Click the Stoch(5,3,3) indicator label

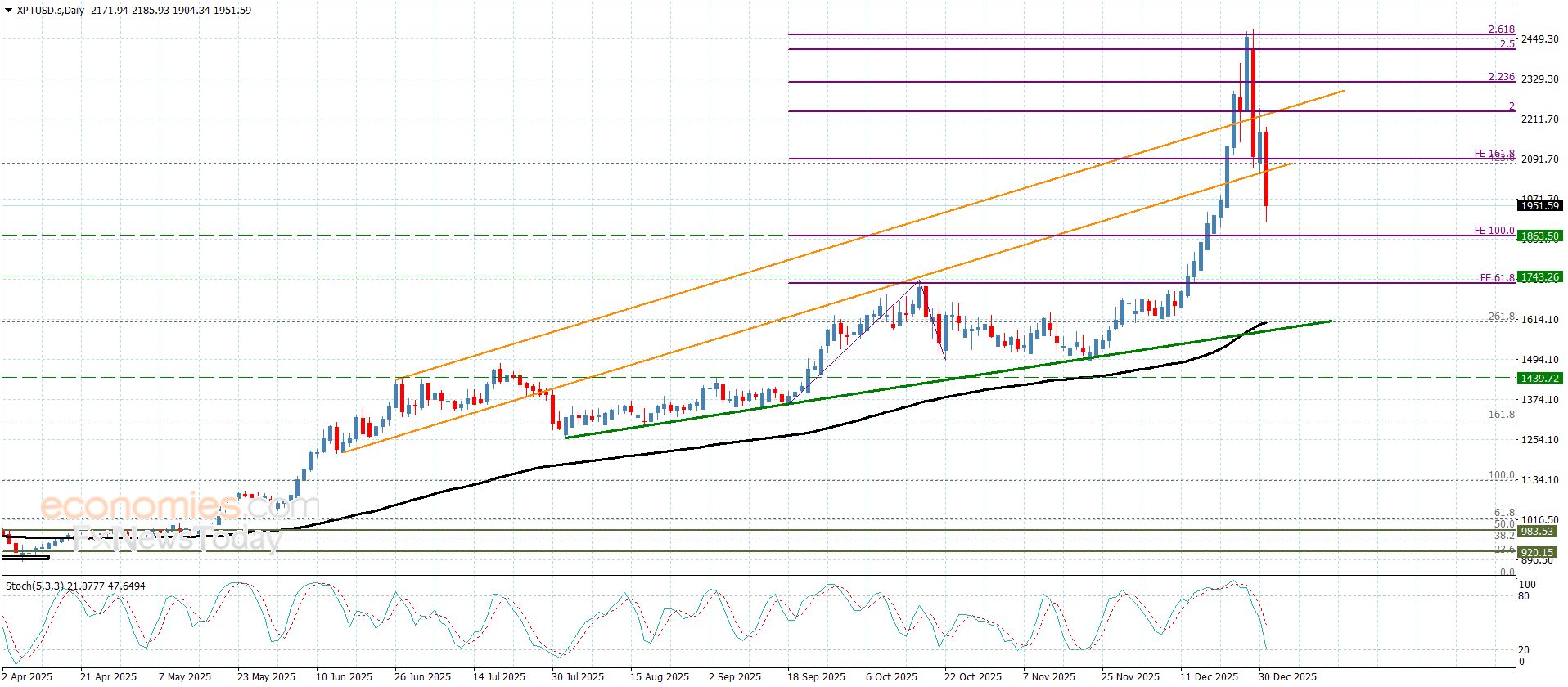coord(33,586)
